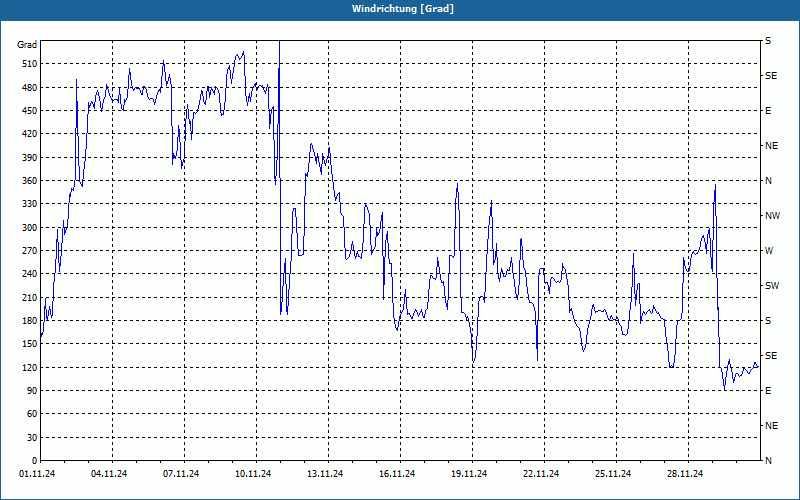Select the y-axis value 90
Screen dimensions: 800x500
(32, 391)
